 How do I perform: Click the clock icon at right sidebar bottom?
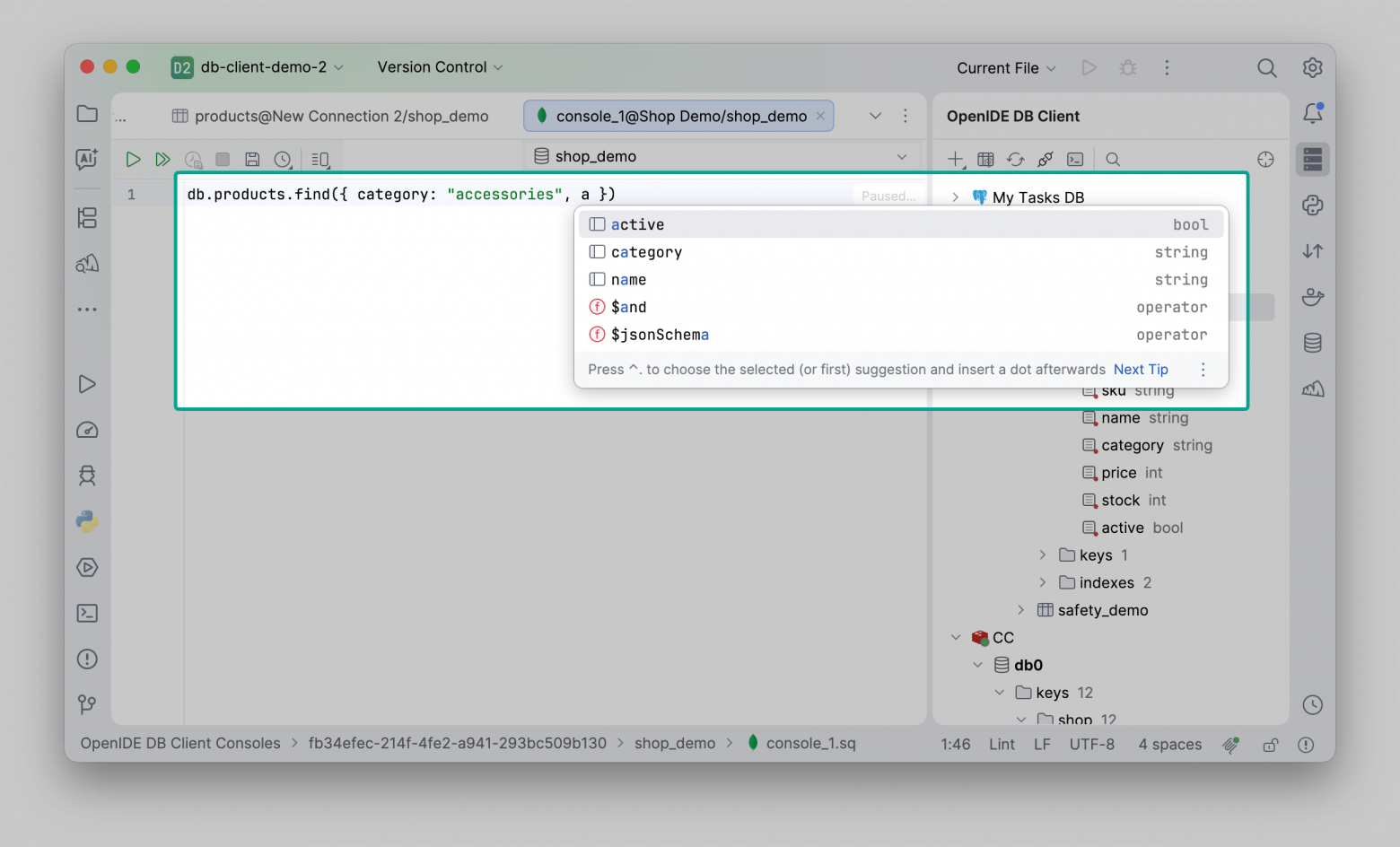(1313, 704)
